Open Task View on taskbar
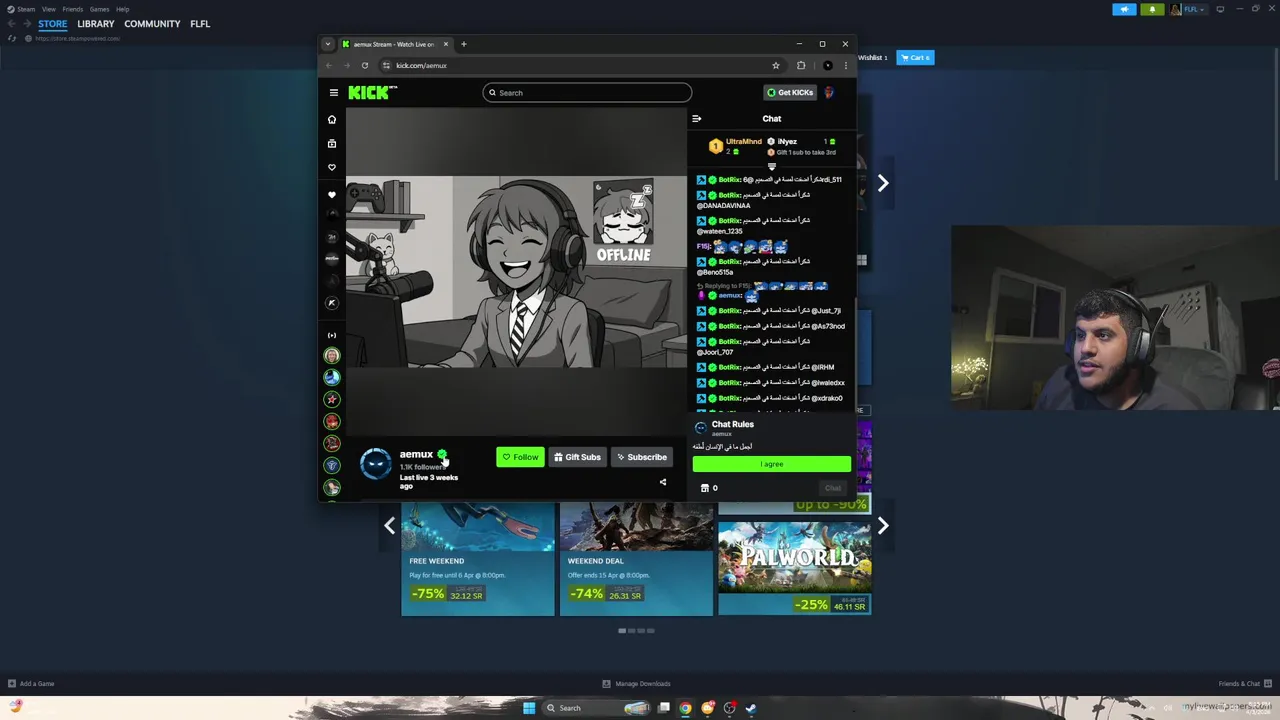Image resolution: width=1280 pixels, height=720 pixels. (663, 708)
